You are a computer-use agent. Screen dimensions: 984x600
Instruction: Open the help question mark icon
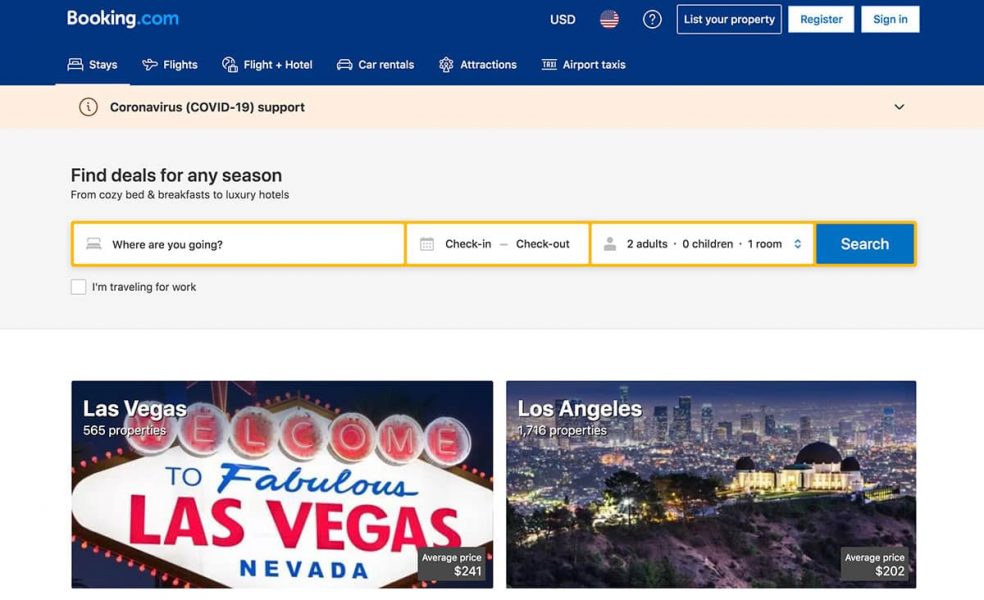(x=652, y=19)
